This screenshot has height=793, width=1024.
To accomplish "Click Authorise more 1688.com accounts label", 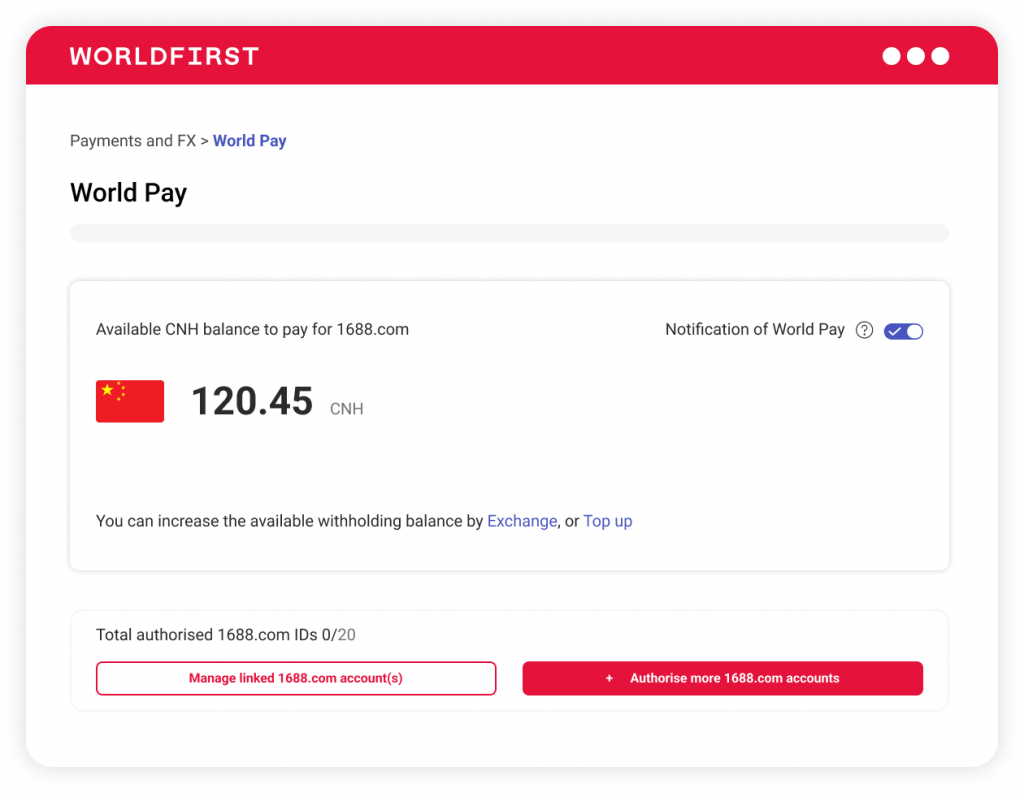I will point(734,679).
